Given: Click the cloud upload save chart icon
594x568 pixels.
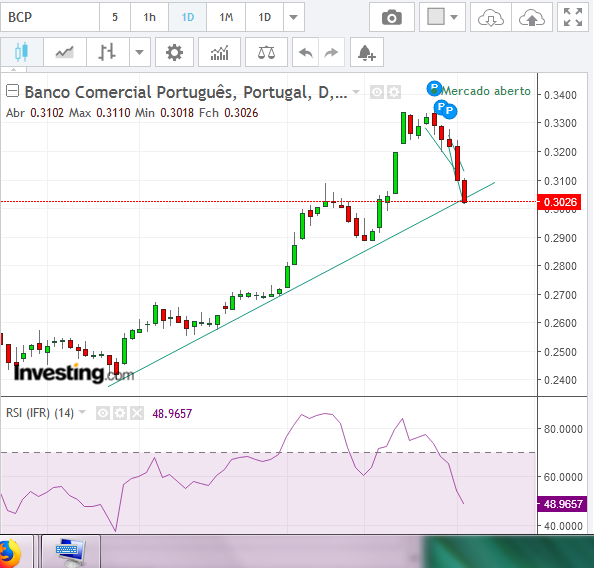Looking at the screenshot, I should 531,17.
